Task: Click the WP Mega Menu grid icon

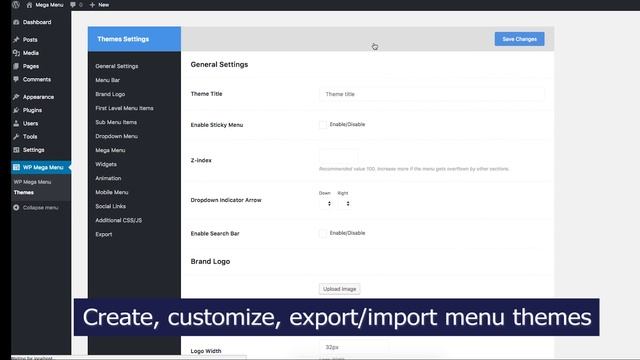Action: click(x=16, y=167)
